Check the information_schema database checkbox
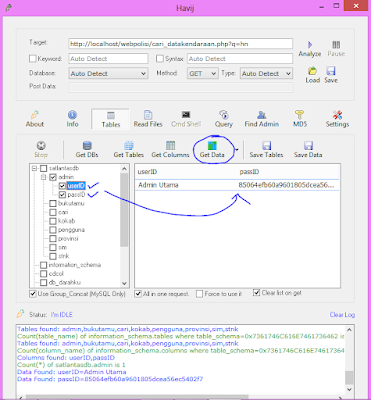This screenshot has height=400, width=371. [x=44, y=265]
